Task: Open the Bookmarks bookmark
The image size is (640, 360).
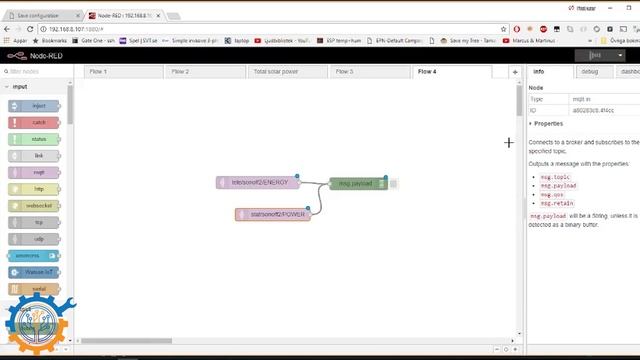Action: [50, 40]
